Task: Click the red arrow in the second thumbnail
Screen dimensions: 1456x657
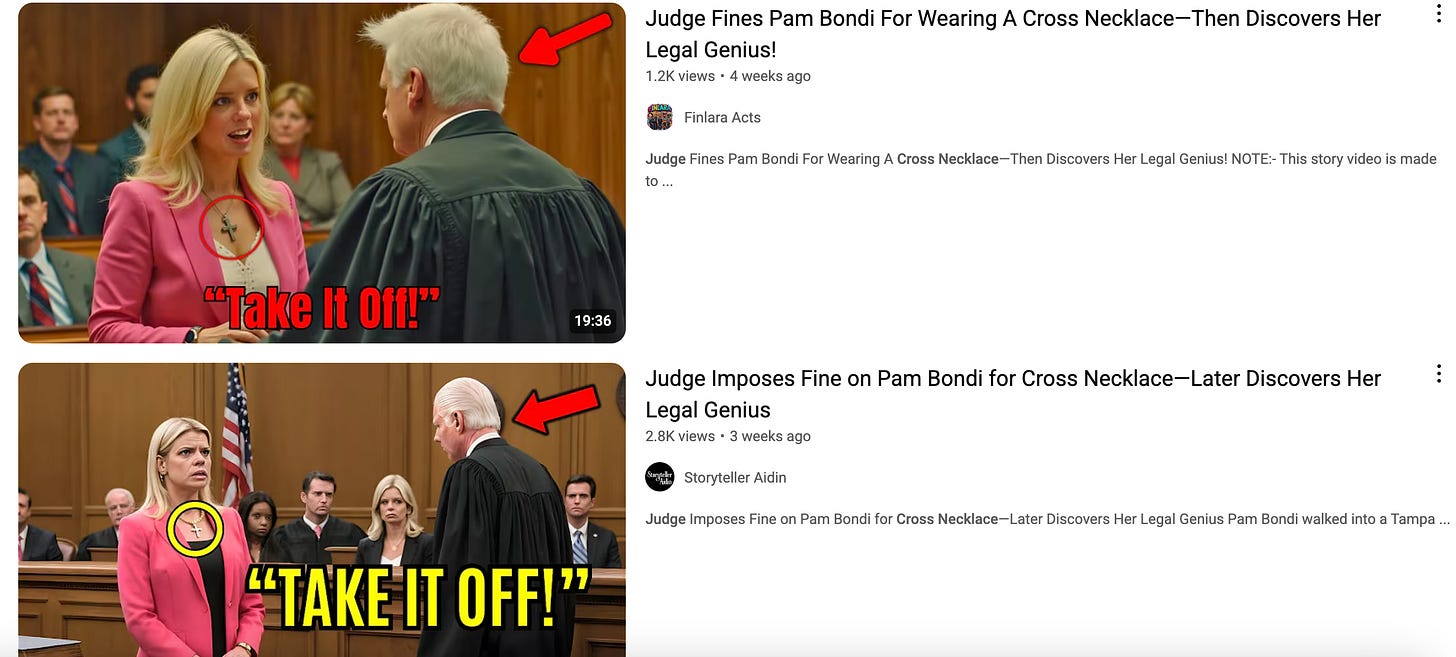Action: 556,408
